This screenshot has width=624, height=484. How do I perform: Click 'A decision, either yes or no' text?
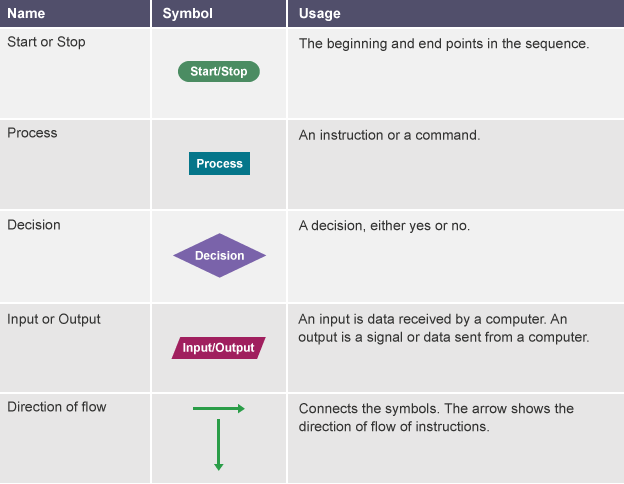point(384,226)
